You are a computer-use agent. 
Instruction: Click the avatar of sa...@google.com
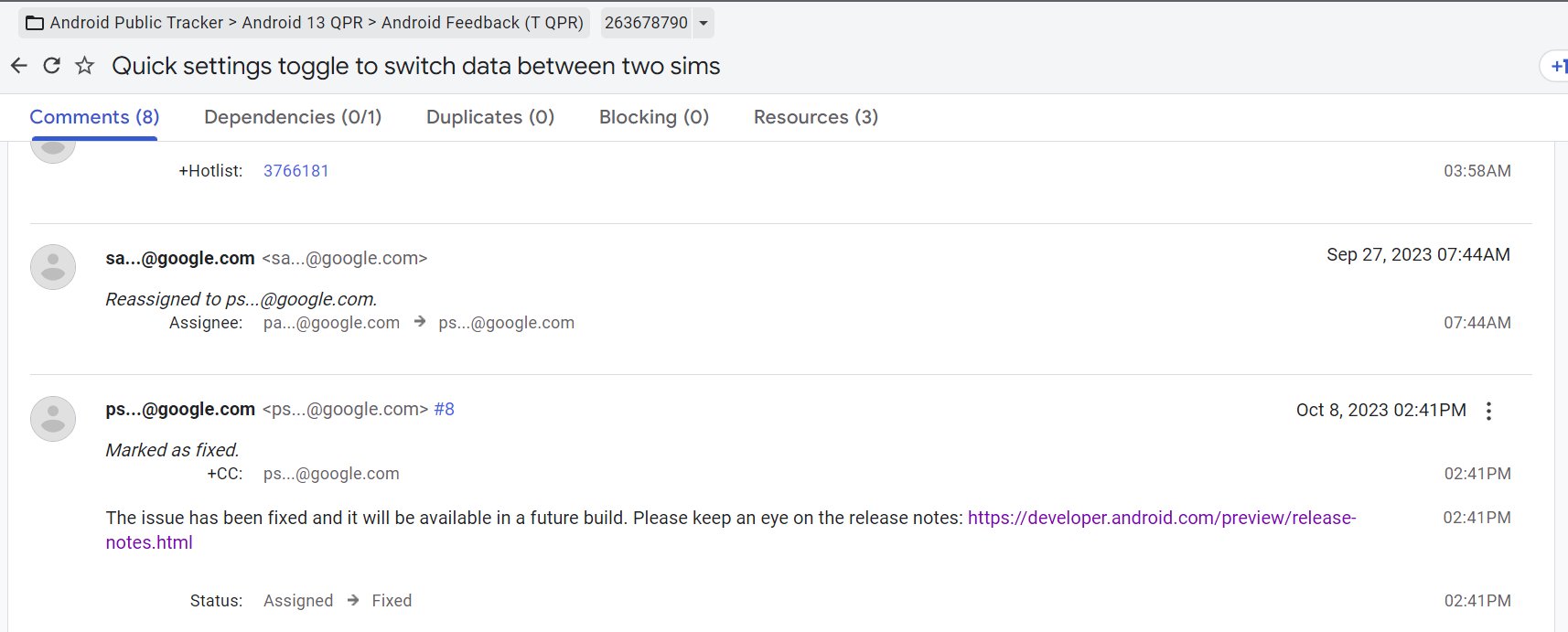[53, 267]
